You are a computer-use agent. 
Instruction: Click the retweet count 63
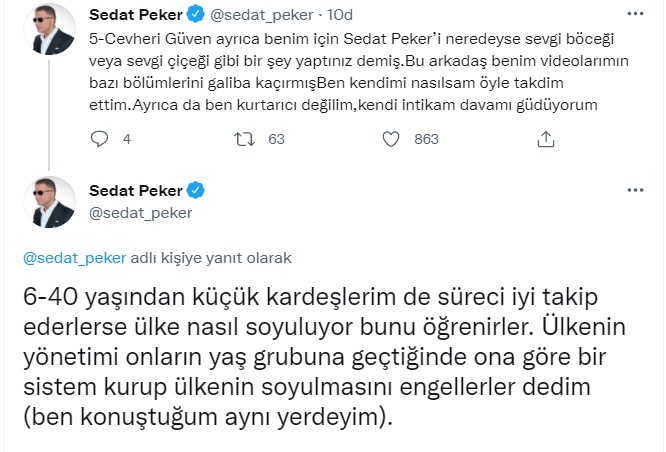pos(276,139)
